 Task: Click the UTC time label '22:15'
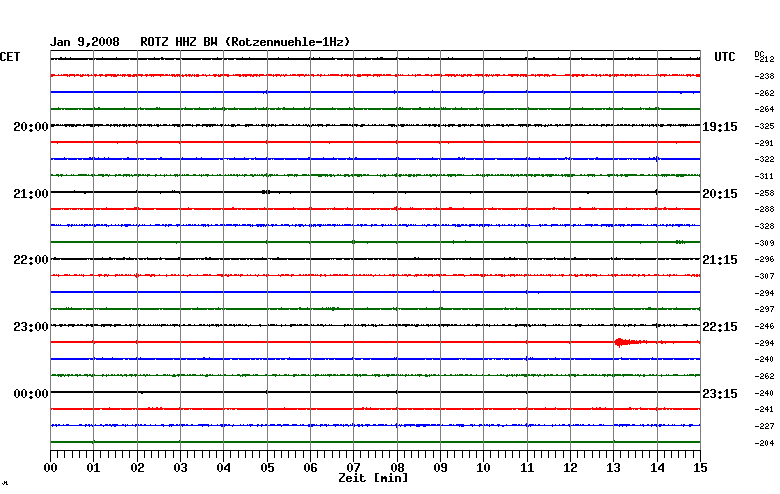pyautogui.click(x=720, y=327)
